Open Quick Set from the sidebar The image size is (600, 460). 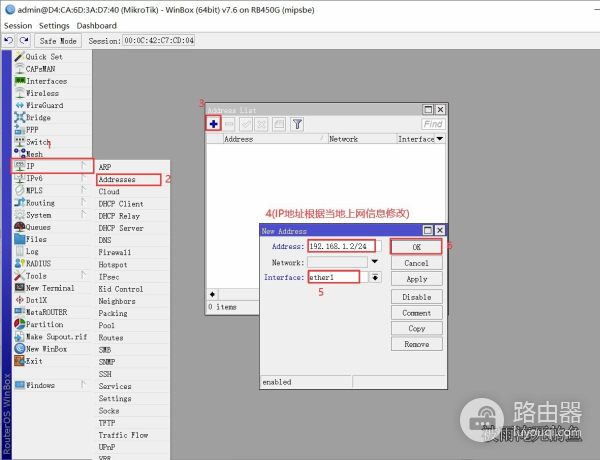point(43,57)
